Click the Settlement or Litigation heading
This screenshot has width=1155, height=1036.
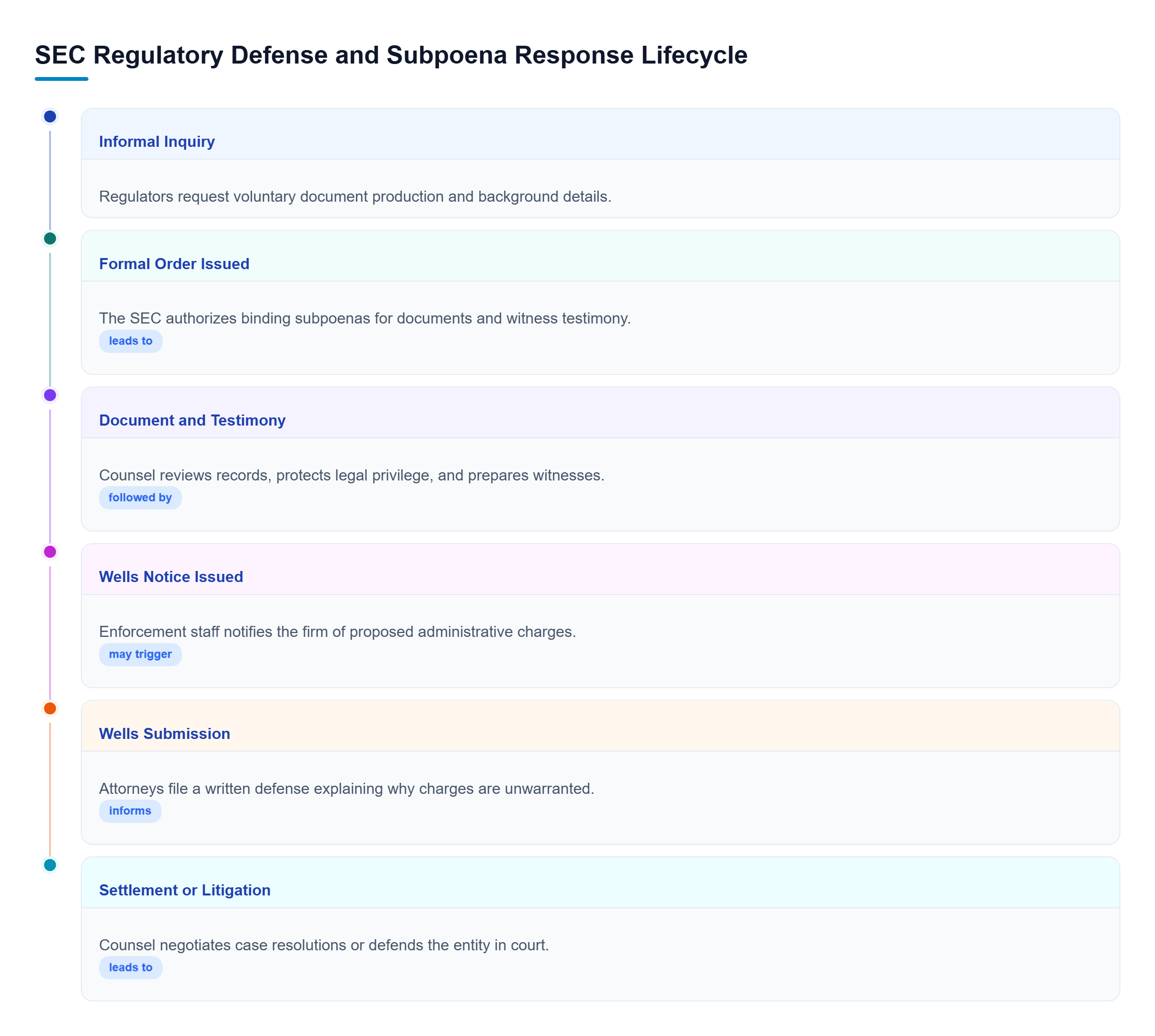click(x=185, y=890)
